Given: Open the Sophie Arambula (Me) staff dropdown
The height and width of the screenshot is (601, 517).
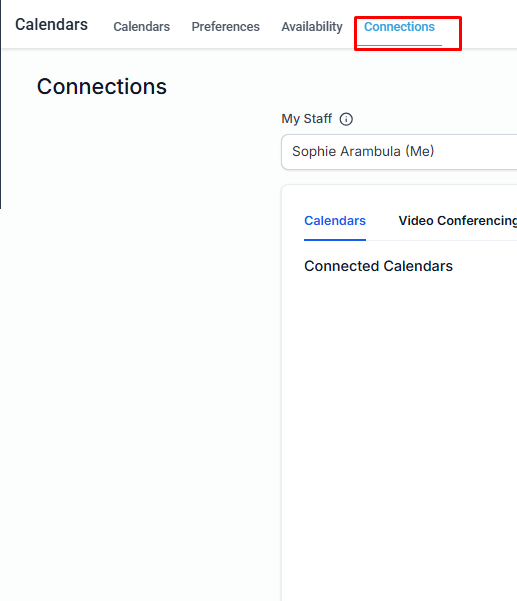Looking at the screenshot, I should [x=399, y=152].
